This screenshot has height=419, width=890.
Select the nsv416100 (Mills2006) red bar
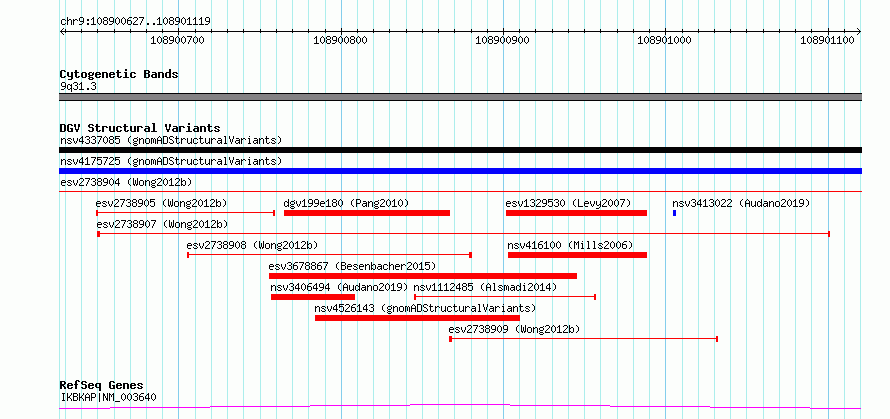coord(577,255)
